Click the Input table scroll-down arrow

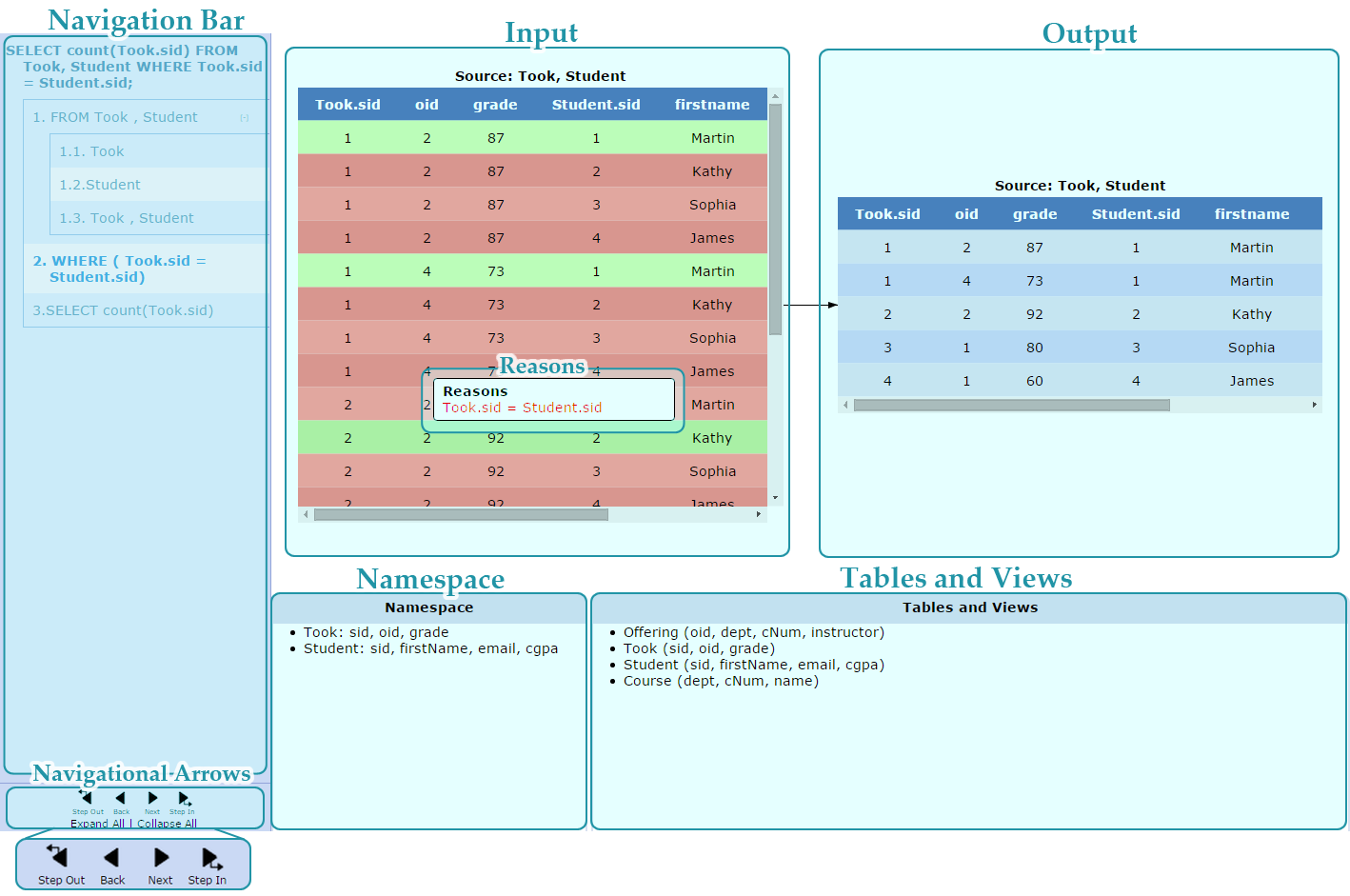click(x=776, y=498)
